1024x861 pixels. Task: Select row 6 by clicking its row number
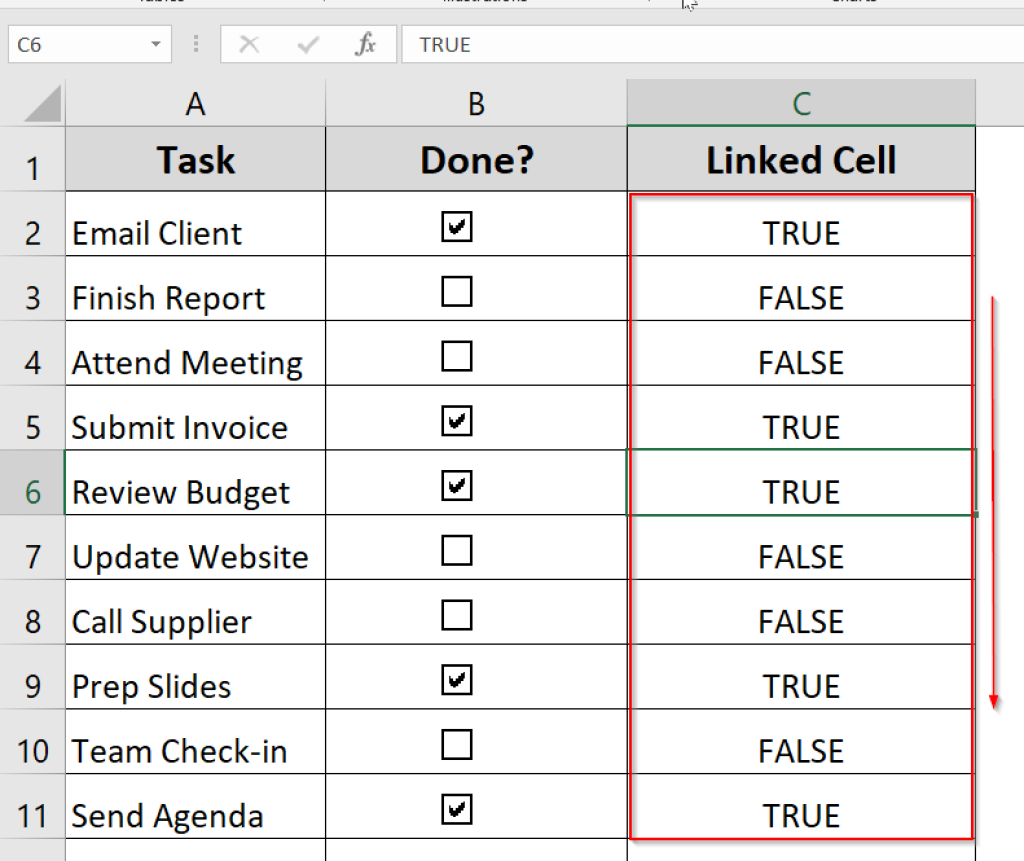33,492
